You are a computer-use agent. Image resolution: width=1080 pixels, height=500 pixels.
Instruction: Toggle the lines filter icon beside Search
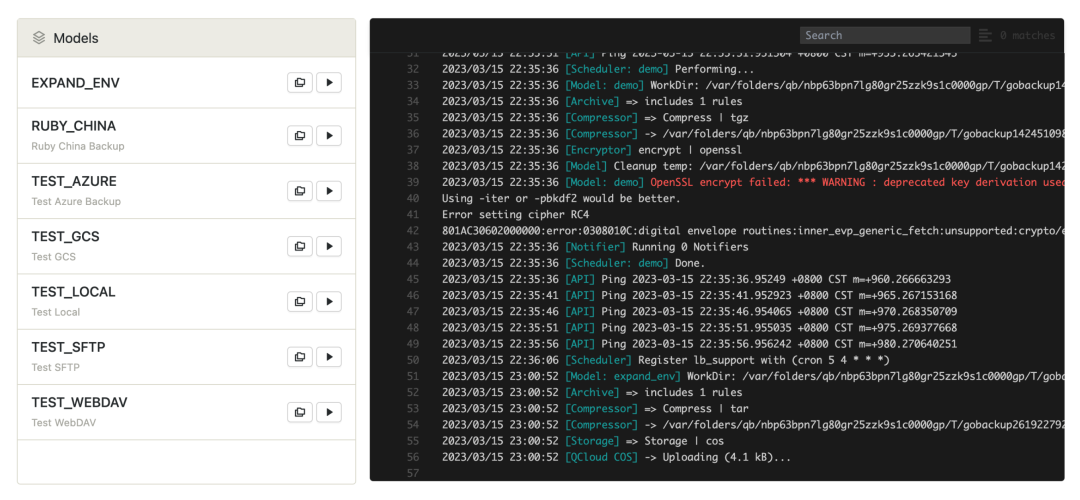985,35
